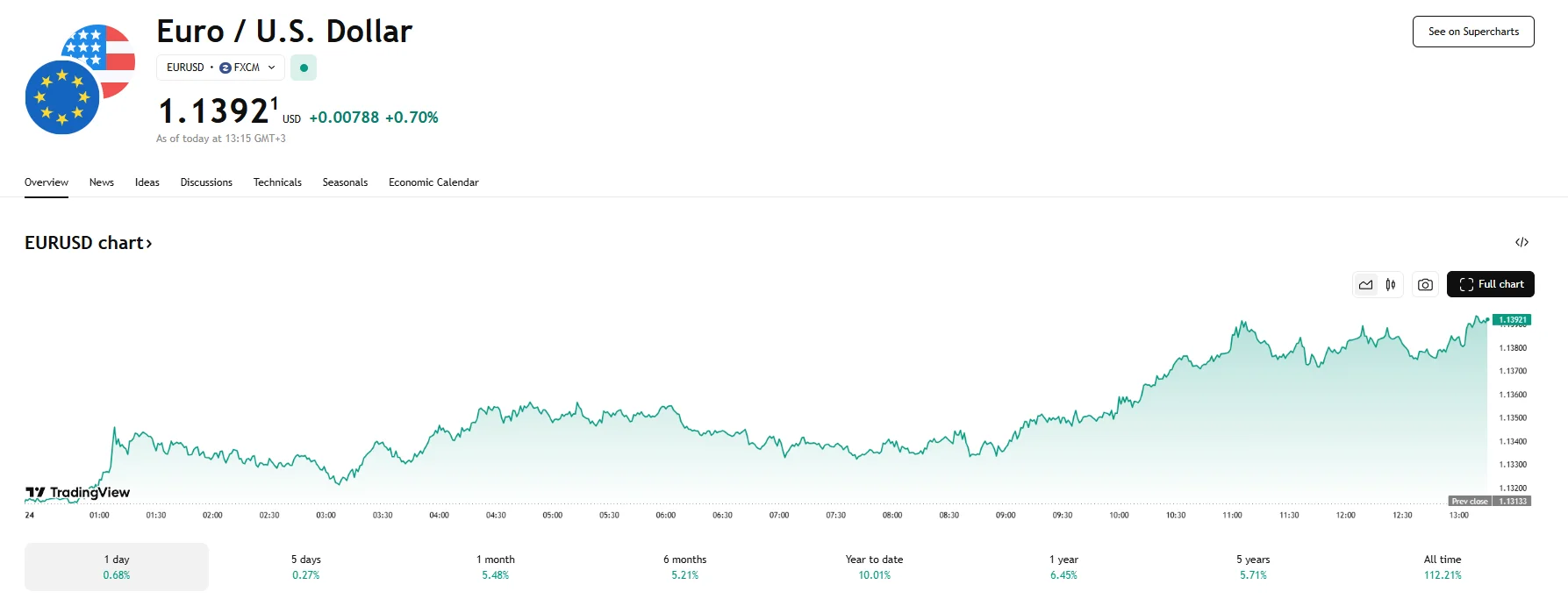Select the All time range

(1443, 567)
